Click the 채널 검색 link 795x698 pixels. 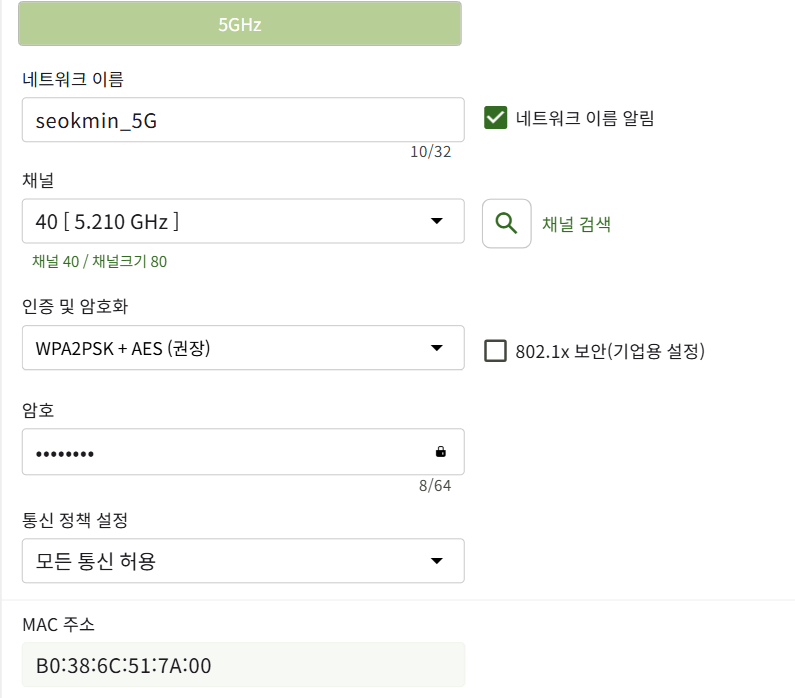(576, 224)
